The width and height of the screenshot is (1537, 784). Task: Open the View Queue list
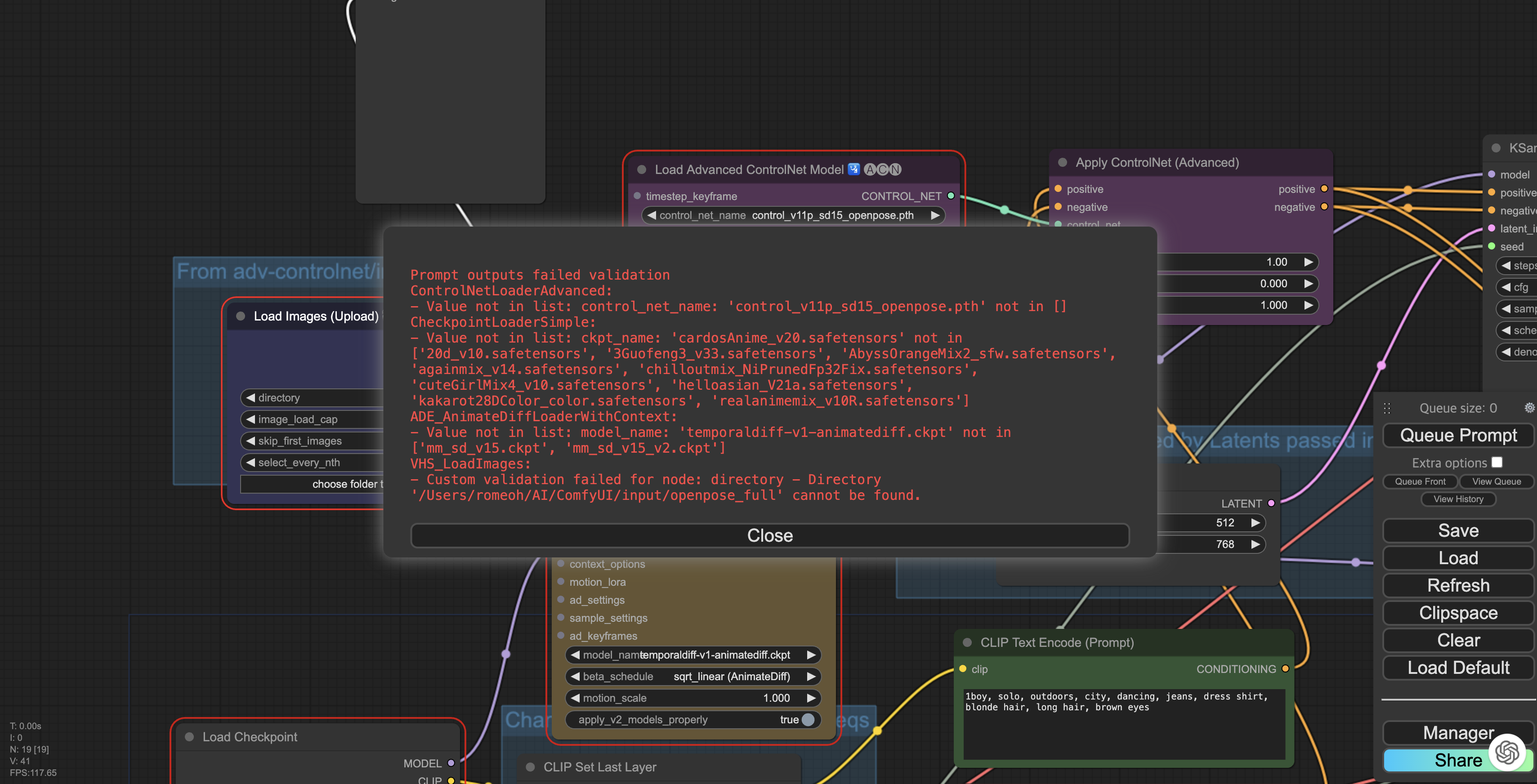click(1496, 481)
